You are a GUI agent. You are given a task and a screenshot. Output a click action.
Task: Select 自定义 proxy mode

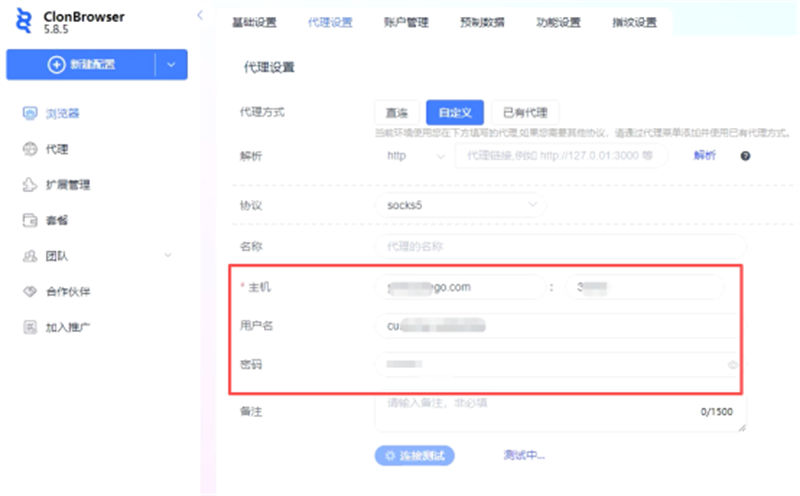click(455, 113)
